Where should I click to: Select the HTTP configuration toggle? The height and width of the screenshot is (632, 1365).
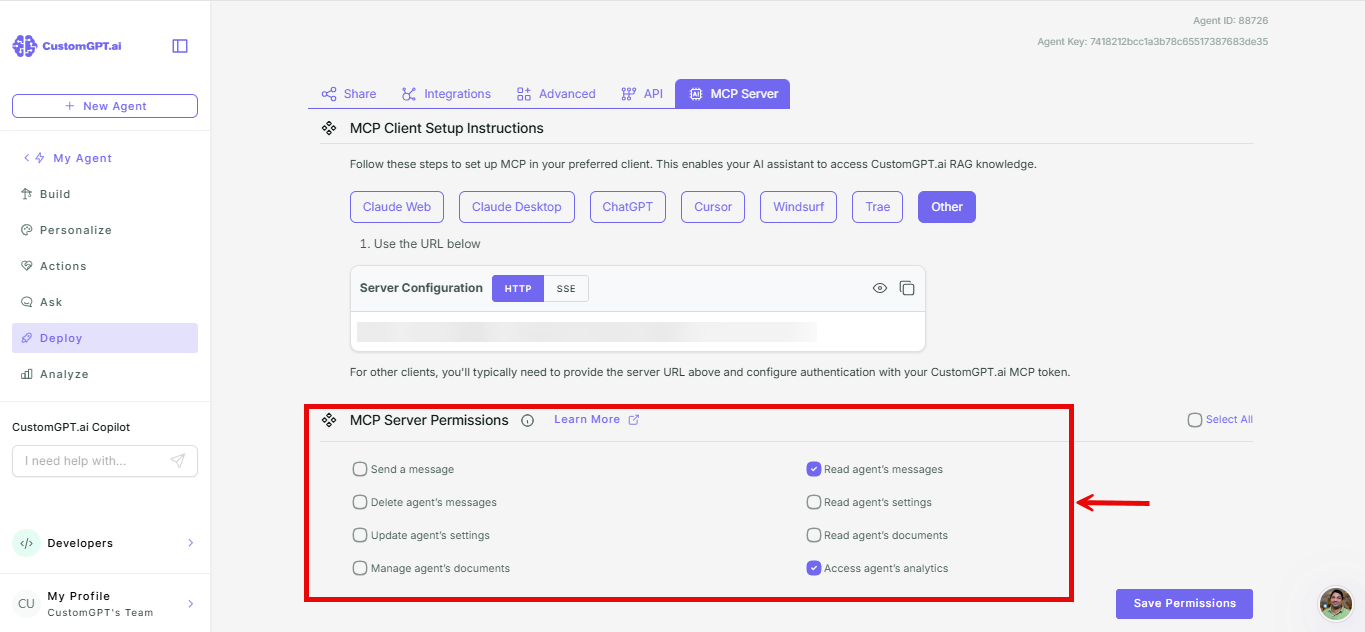pos(518,288)
